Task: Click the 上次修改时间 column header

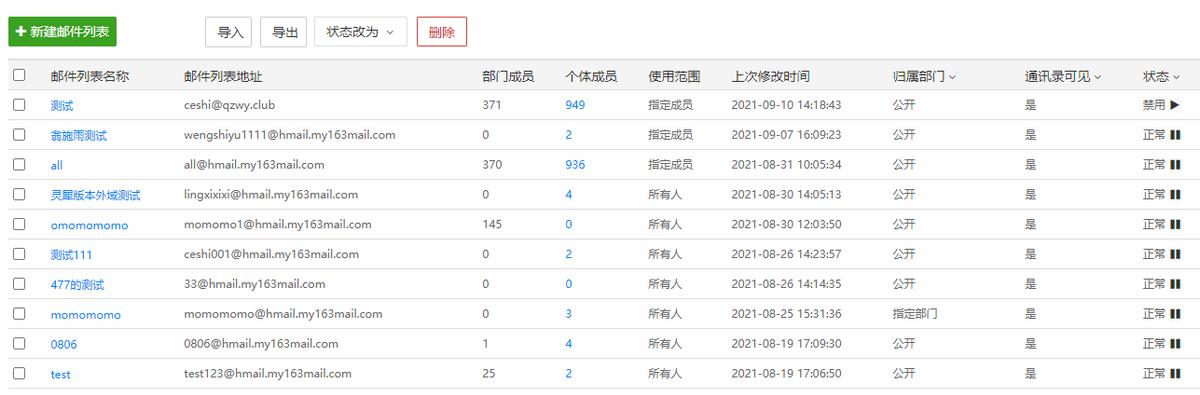Action: 771,76
